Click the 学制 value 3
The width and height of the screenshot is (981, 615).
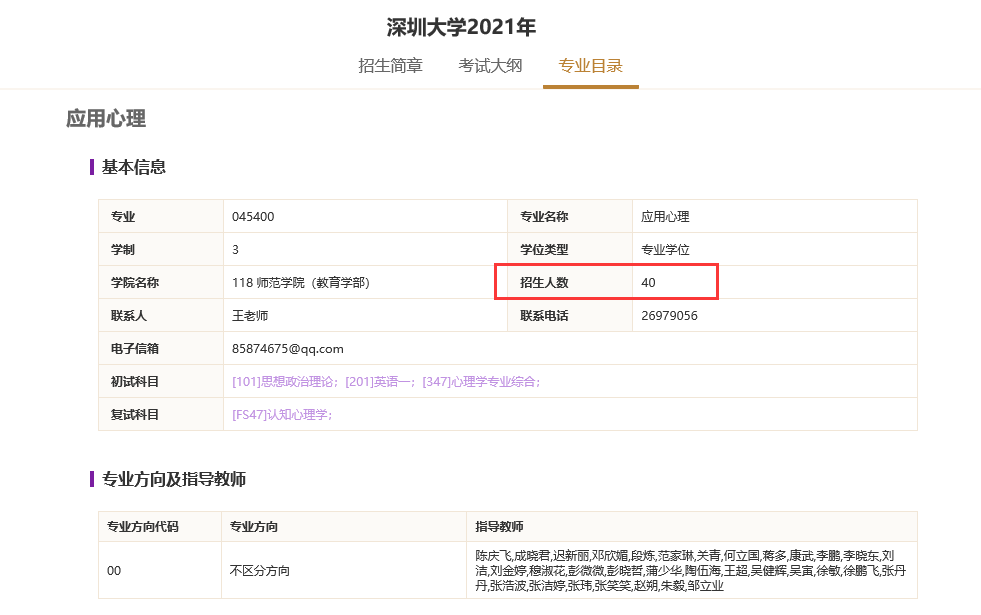(x=235, y=250)
